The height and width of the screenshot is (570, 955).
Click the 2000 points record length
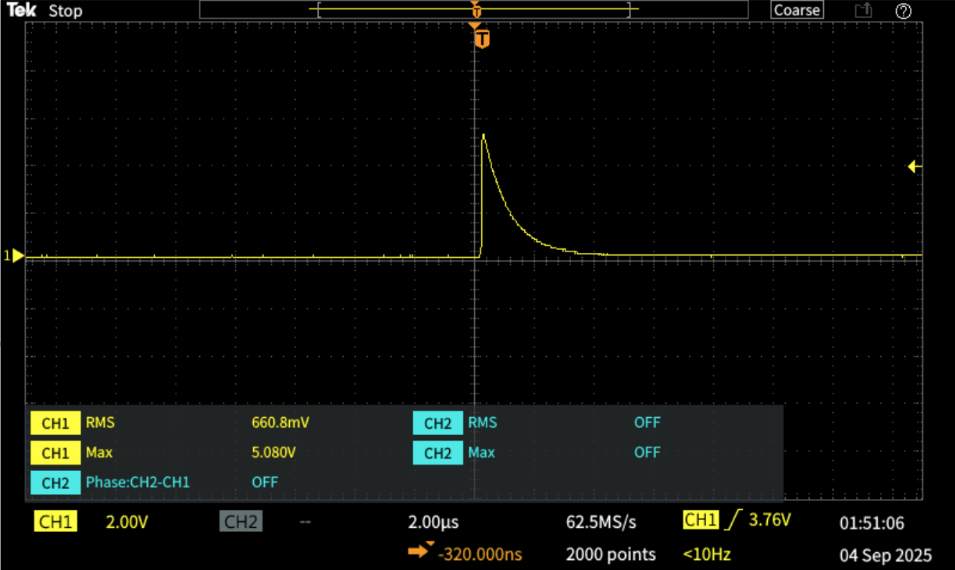point(610,554)
